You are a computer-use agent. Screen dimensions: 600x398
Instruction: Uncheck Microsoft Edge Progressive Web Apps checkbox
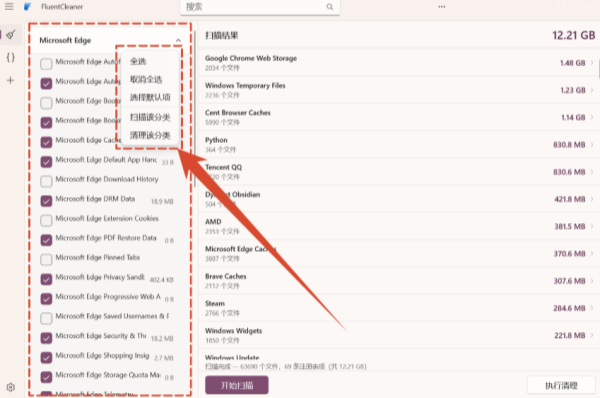click(x=46, y=298)
